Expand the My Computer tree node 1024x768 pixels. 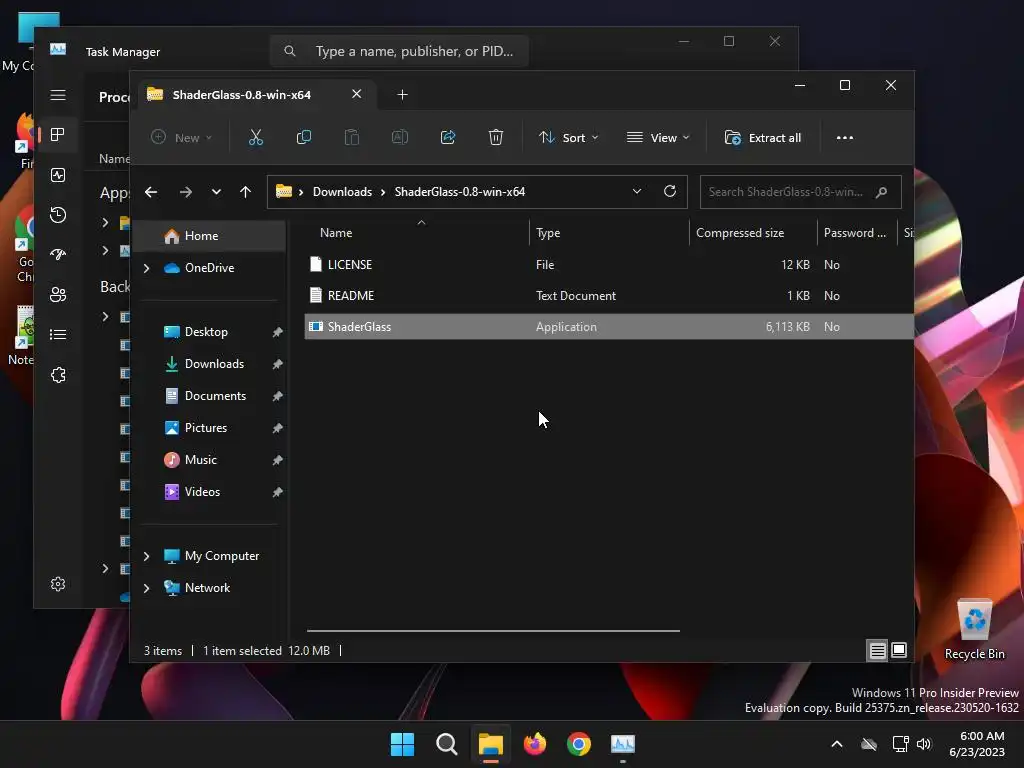point(147,556)
